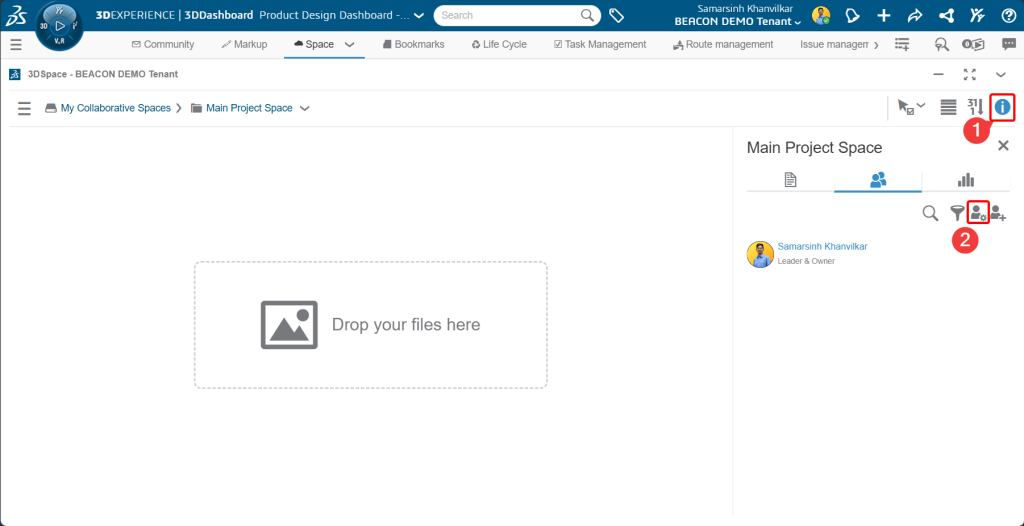The image size is (1024, 526).
Task: Click the add member icon
Action: [998, 212]
